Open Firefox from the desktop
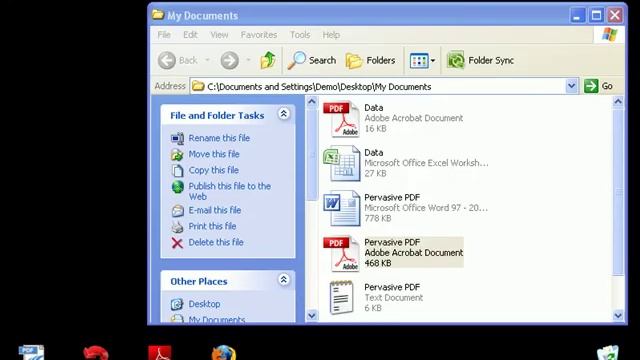Viewport: 640px width, 360px height. 224,353
